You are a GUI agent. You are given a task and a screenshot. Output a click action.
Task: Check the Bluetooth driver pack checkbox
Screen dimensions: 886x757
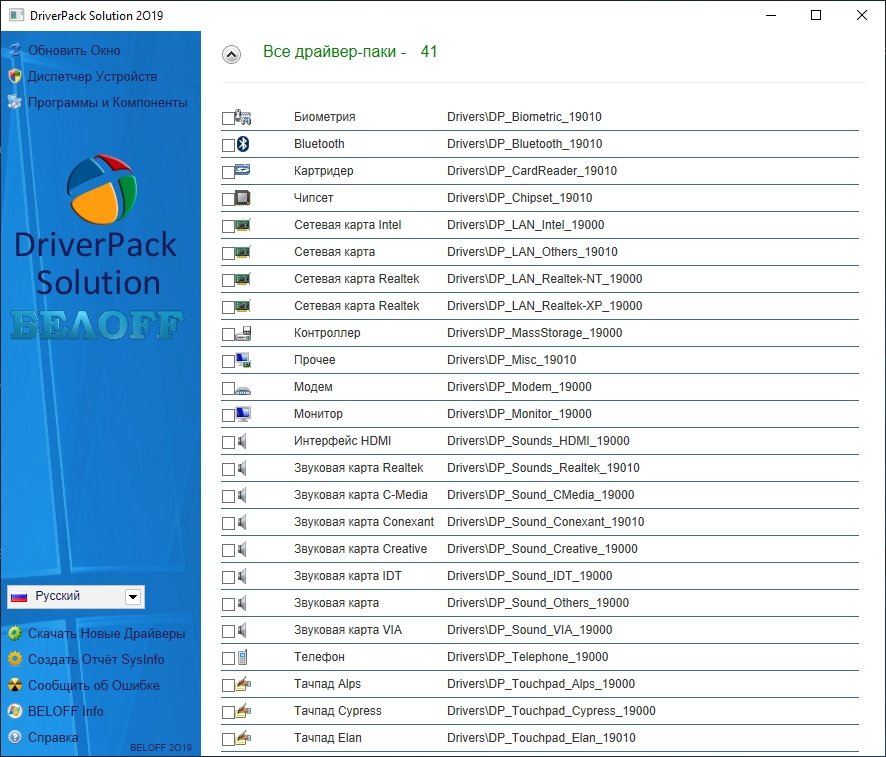click(228, 146)
